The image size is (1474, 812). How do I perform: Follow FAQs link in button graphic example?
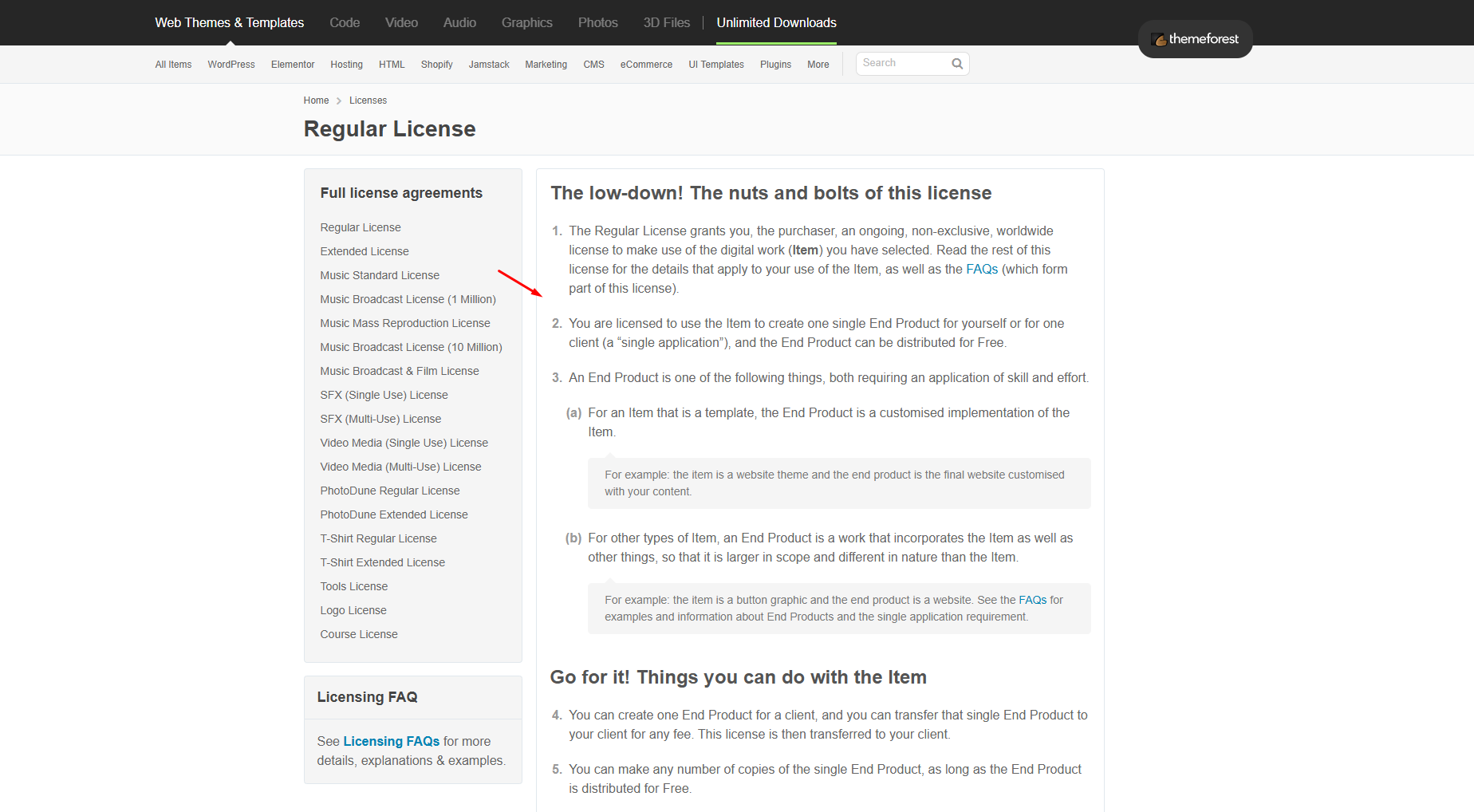pyautogui.click(x=1032, y=600)
